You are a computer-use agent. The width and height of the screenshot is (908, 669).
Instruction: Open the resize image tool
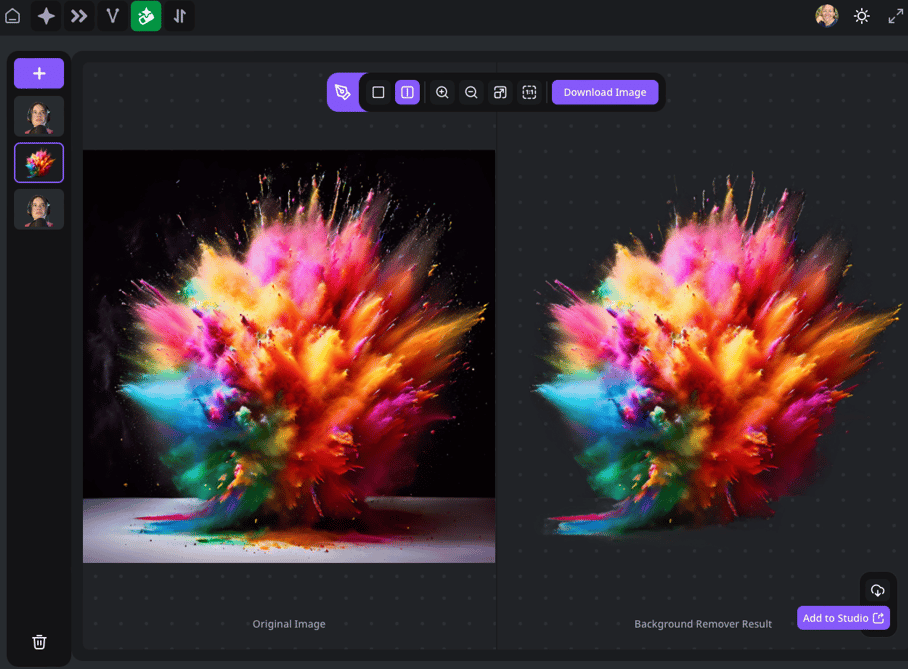[500, 92]
